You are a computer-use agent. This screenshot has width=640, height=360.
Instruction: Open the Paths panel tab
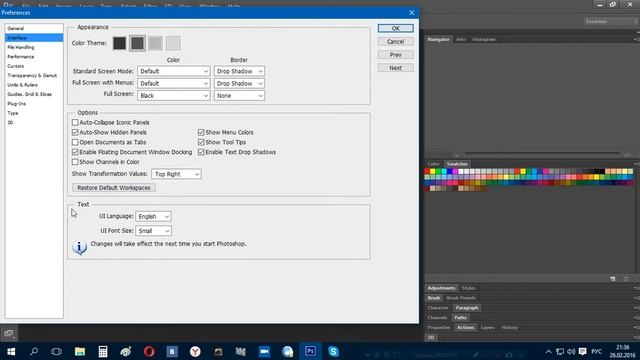(x=460, y=318)
